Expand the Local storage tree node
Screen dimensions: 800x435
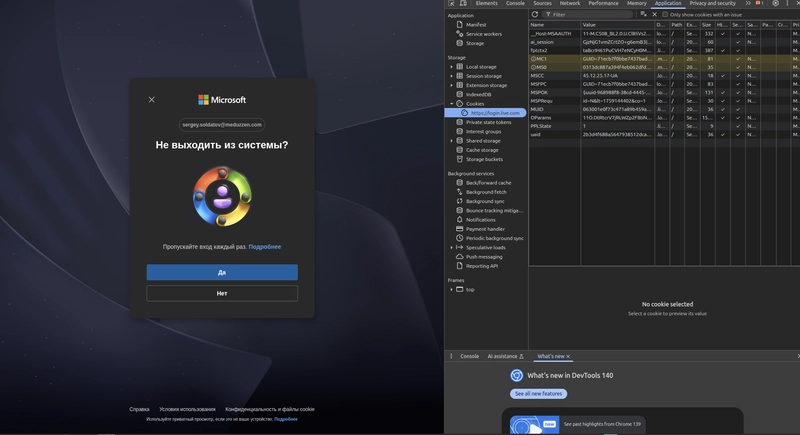pos(452,67)
